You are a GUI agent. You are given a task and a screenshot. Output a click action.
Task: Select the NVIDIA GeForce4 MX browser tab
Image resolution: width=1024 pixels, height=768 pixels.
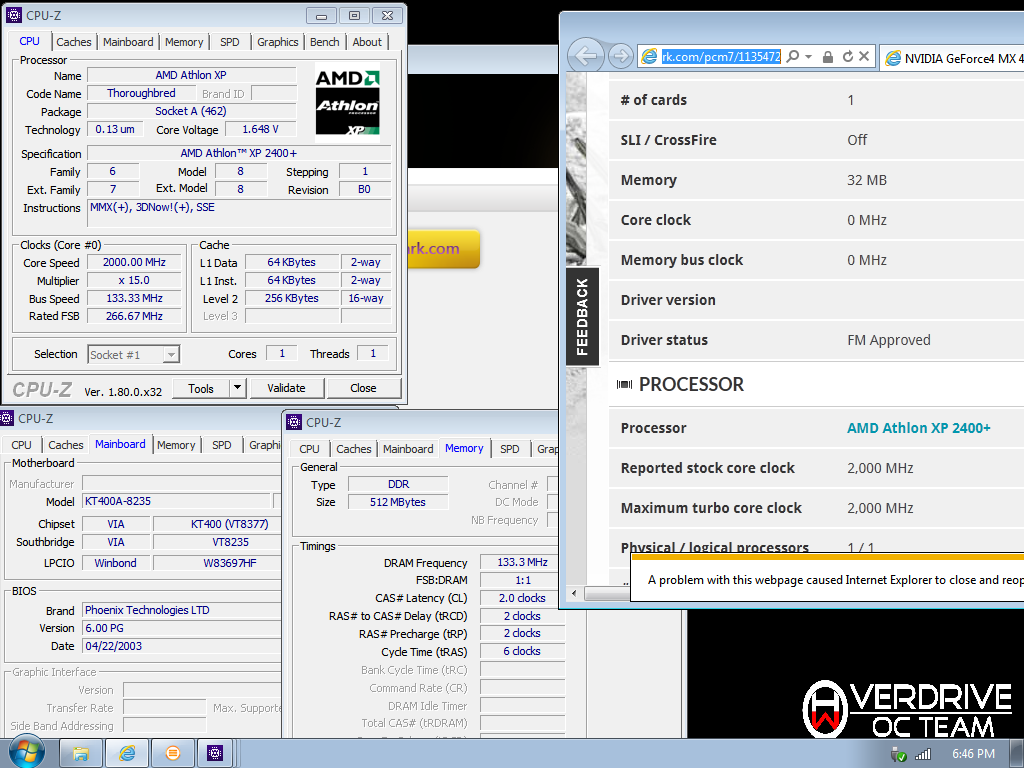(952, 58)
